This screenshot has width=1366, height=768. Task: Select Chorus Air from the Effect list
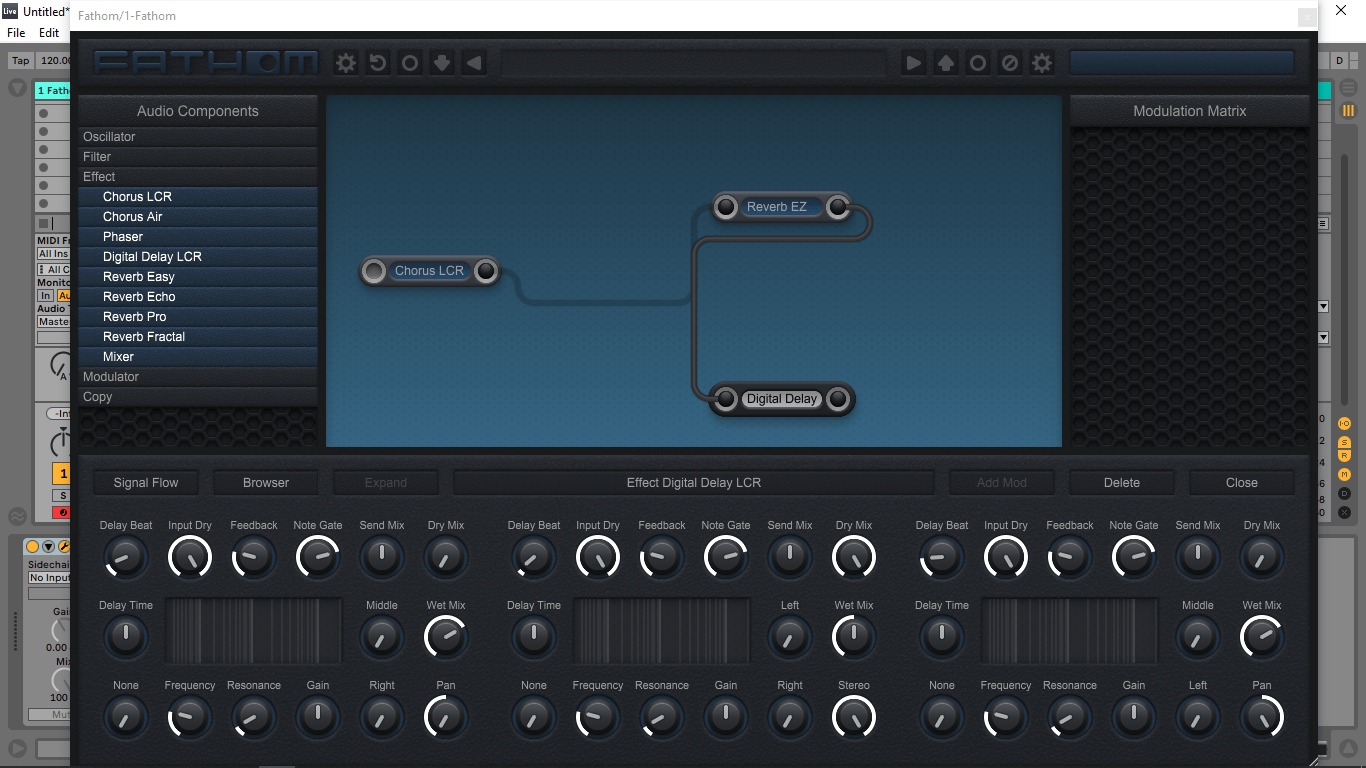198,217
